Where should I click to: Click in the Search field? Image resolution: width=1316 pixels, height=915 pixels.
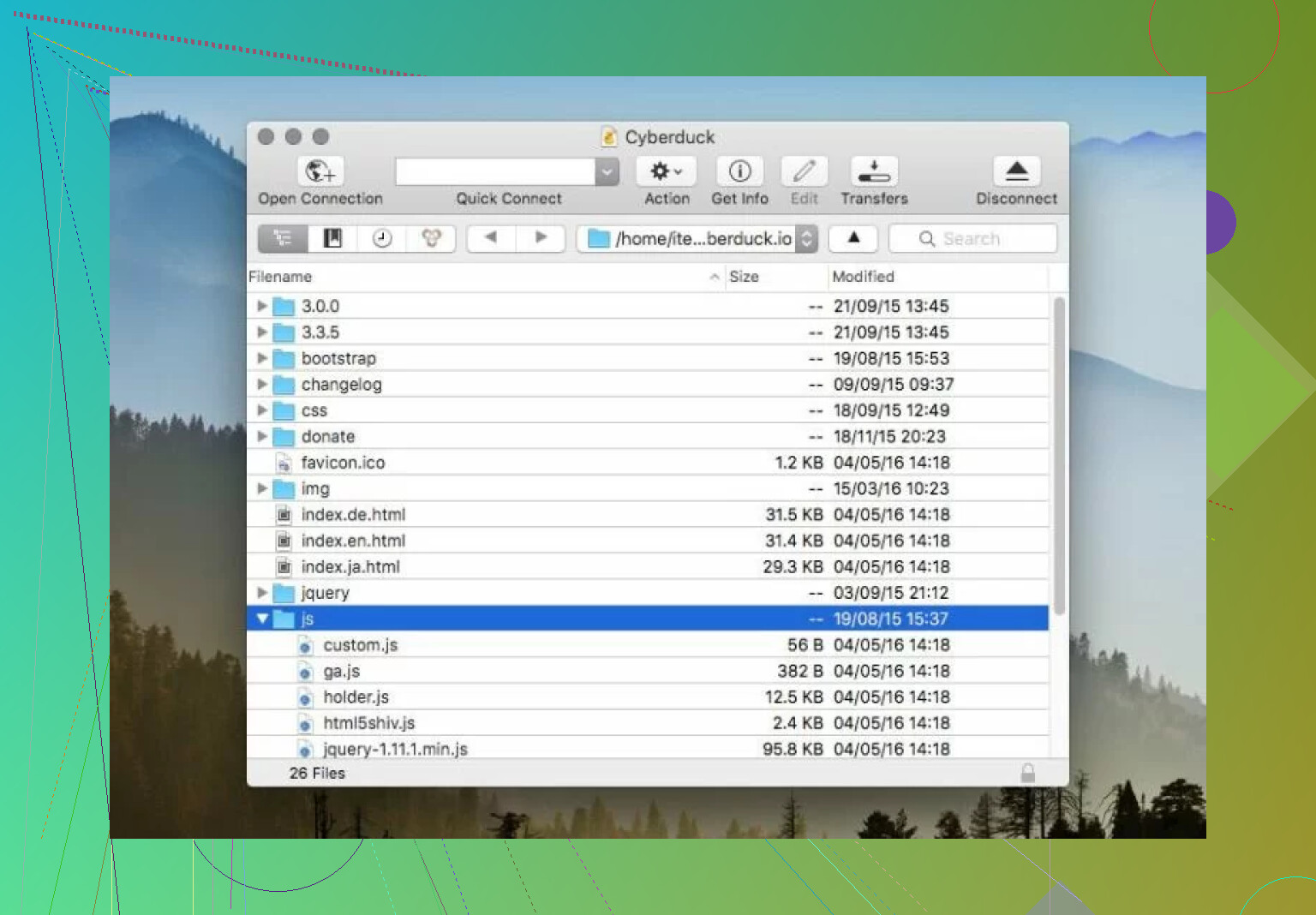pos(981,239)
